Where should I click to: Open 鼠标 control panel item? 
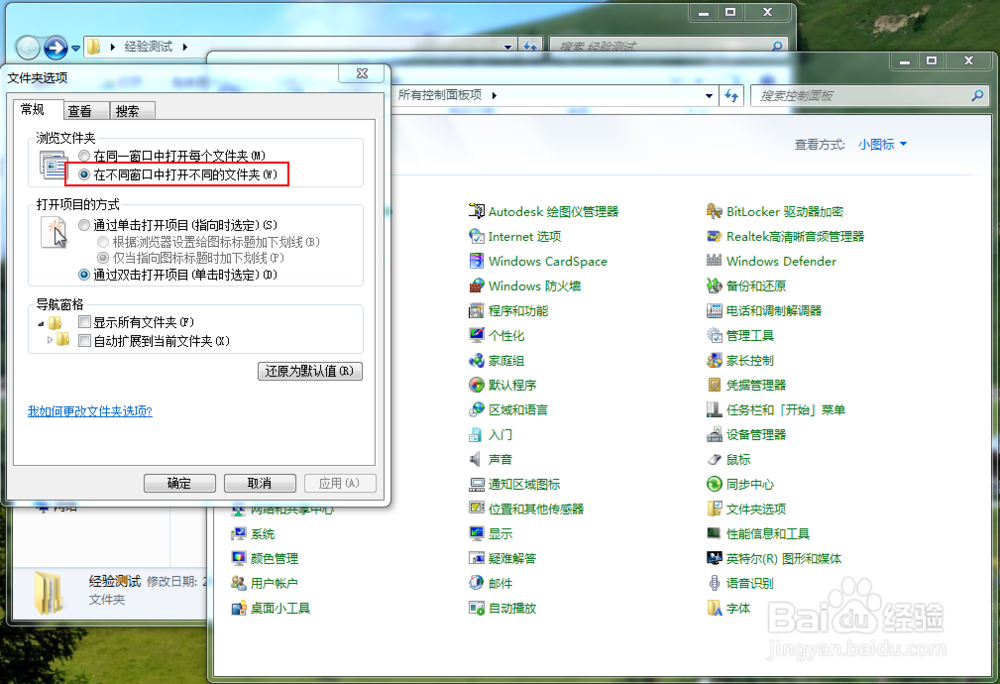[x=739, y=460]
